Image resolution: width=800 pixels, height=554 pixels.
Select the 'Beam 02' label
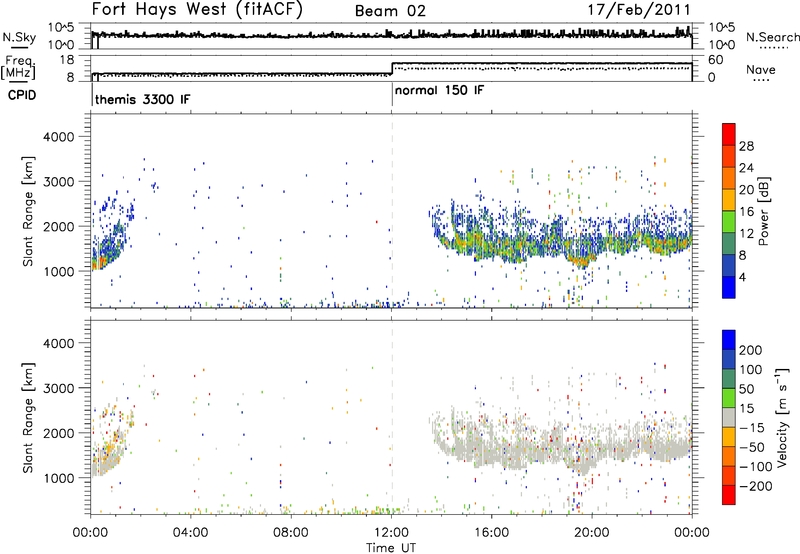pos(390,11)
